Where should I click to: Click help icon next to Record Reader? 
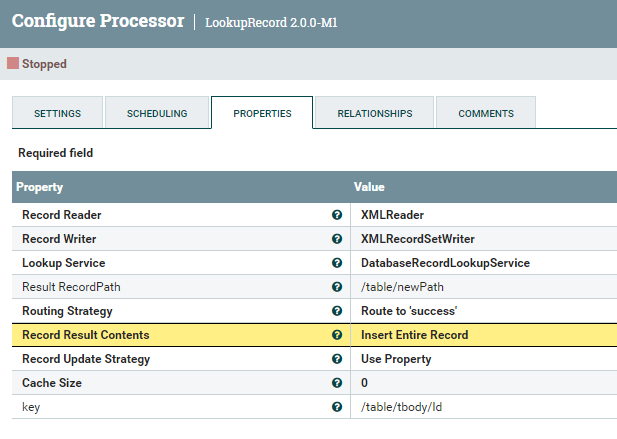337,215
